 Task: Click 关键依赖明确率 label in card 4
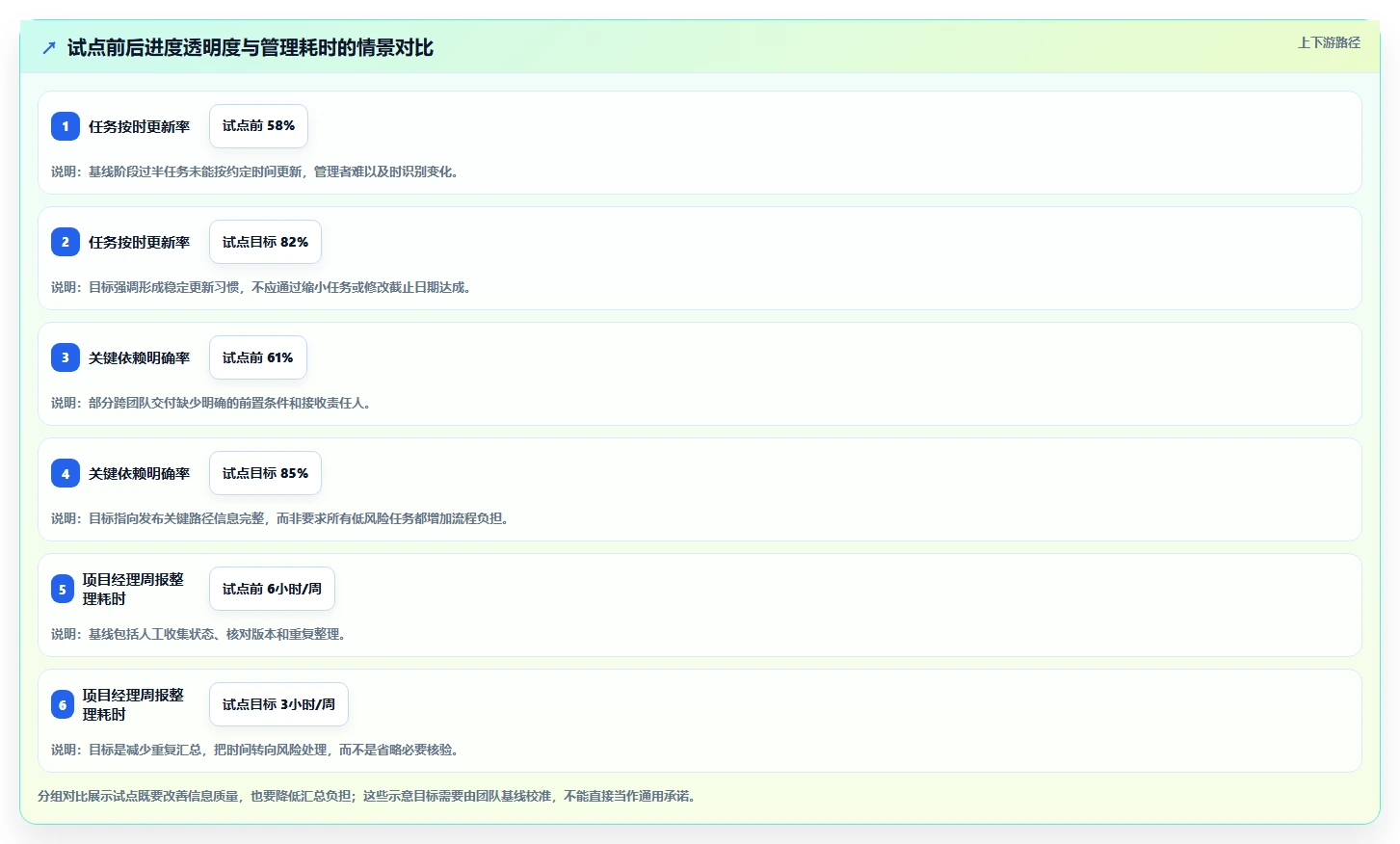(139, 473)
